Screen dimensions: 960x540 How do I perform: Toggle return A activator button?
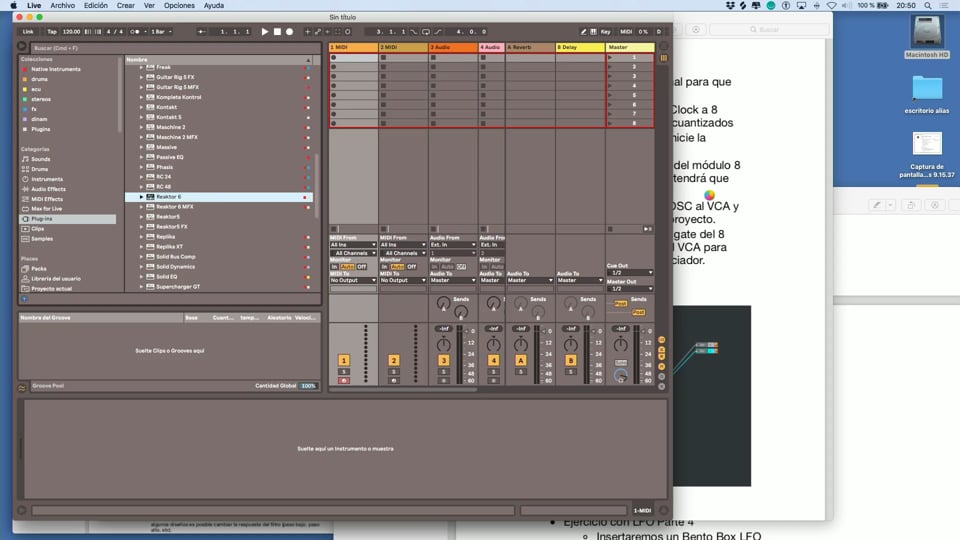pyautogui.click(x=520, y=361)
